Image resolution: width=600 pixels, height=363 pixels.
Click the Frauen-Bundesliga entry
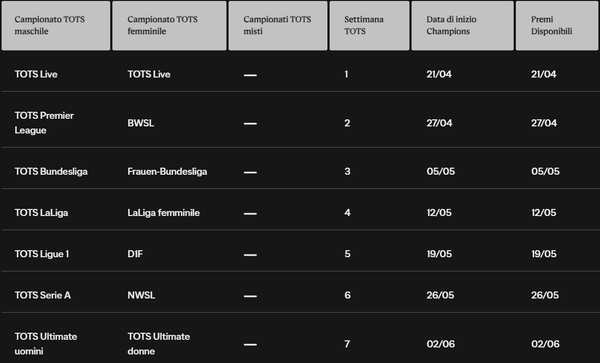point(167,171)
